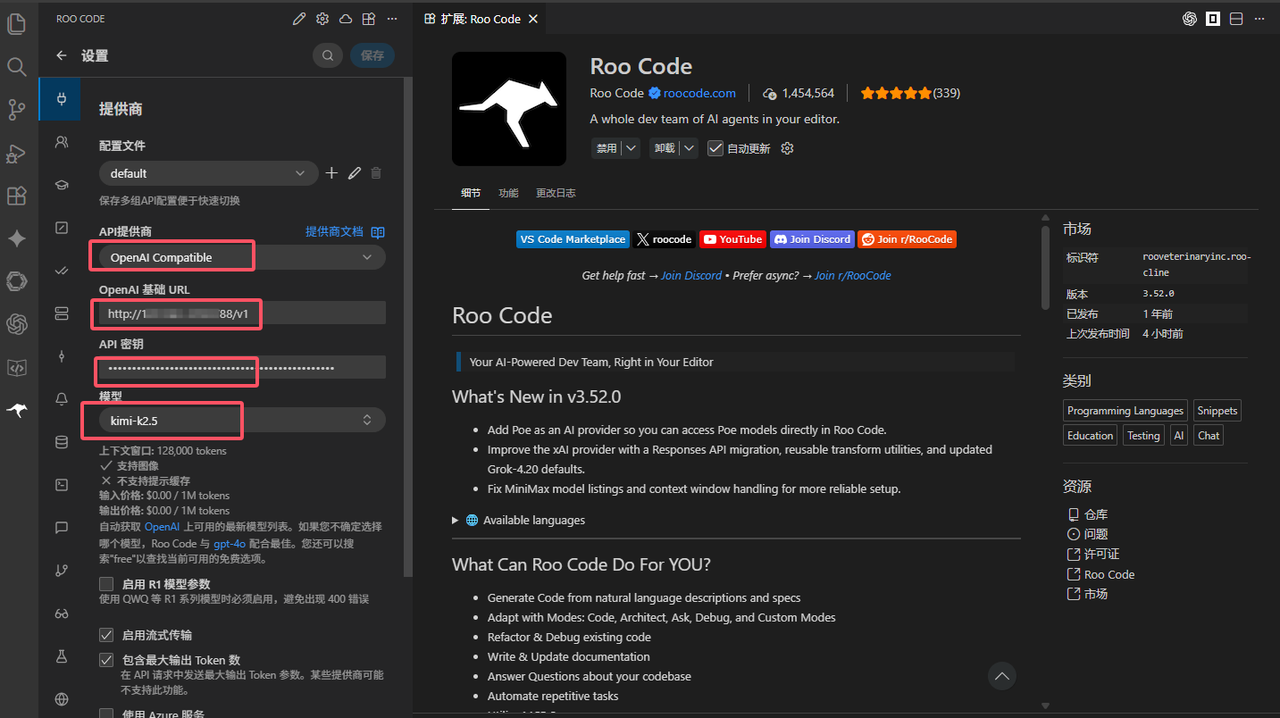Open the kimi-k2.5 model dropdown
Image resolution: width=1280 pixels, height=718 pixels.
point(242,421)
